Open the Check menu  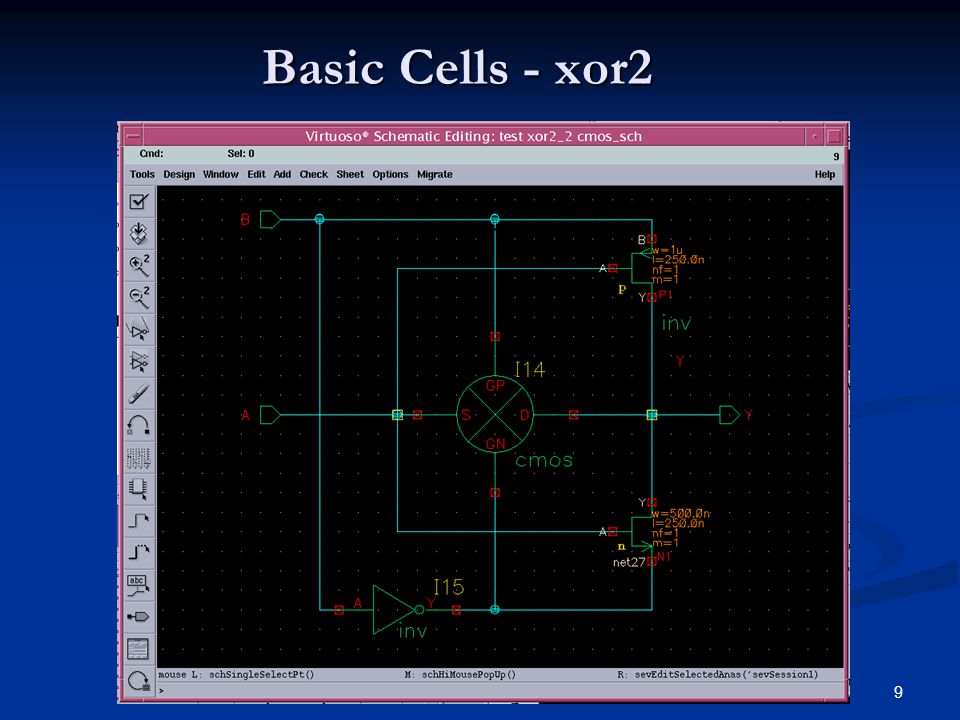coord(313,174)
